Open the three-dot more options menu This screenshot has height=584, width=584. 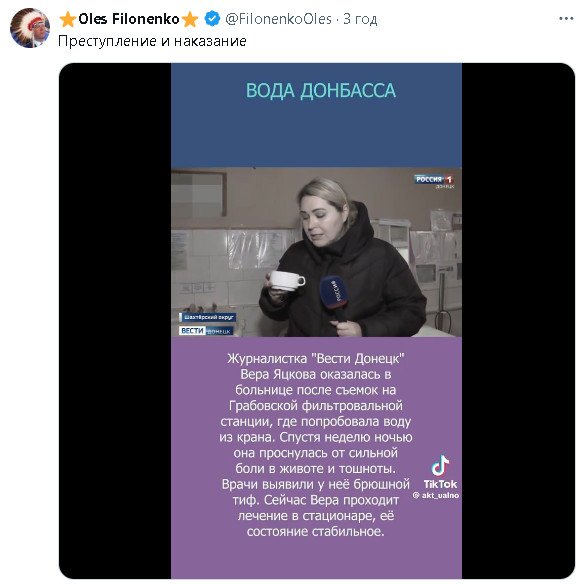tap(566, 19)
